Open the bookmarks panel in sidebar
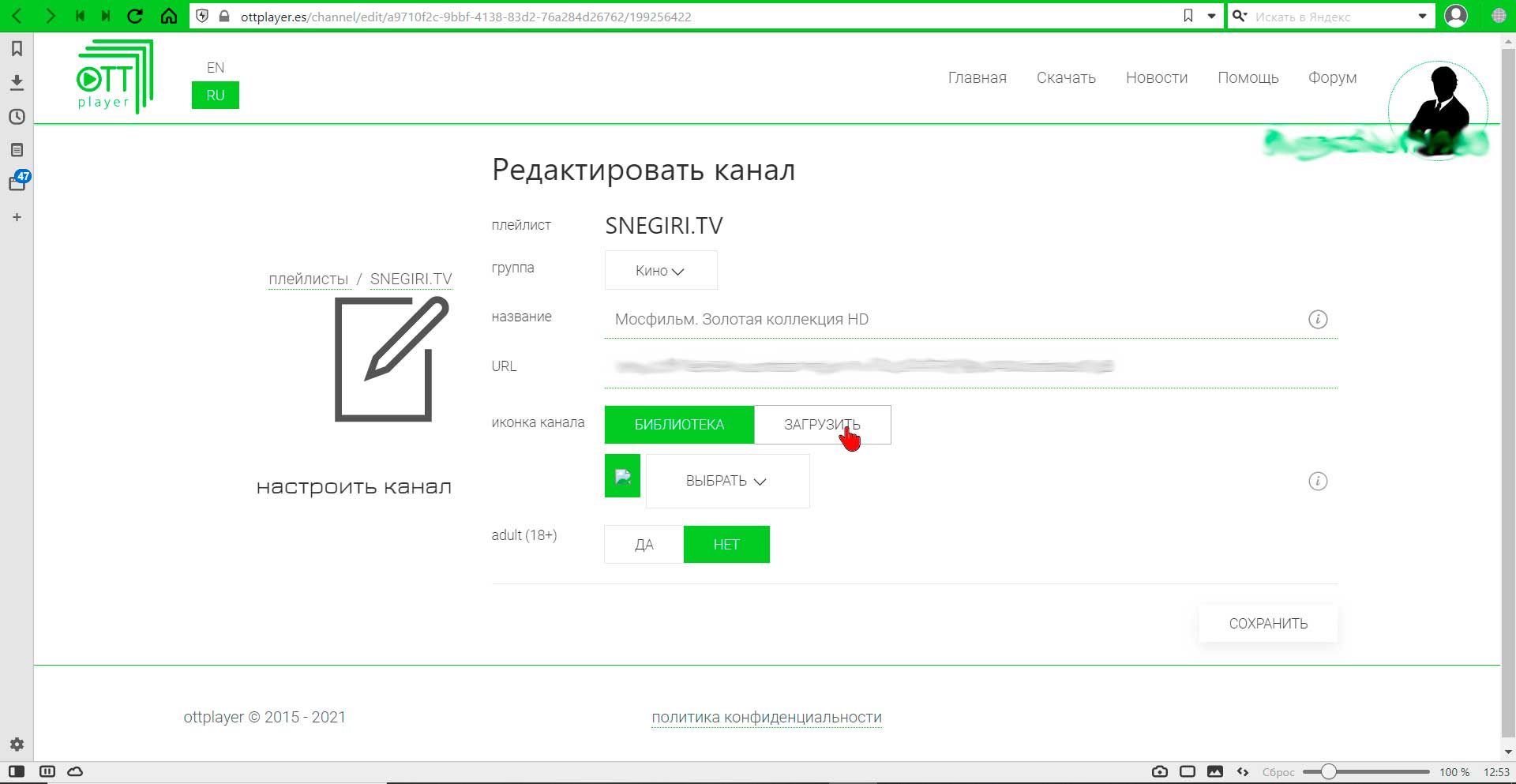Image resolution: width=1516 pixels, height=784 pixels. pyautogui.click(x=17, y=49)
